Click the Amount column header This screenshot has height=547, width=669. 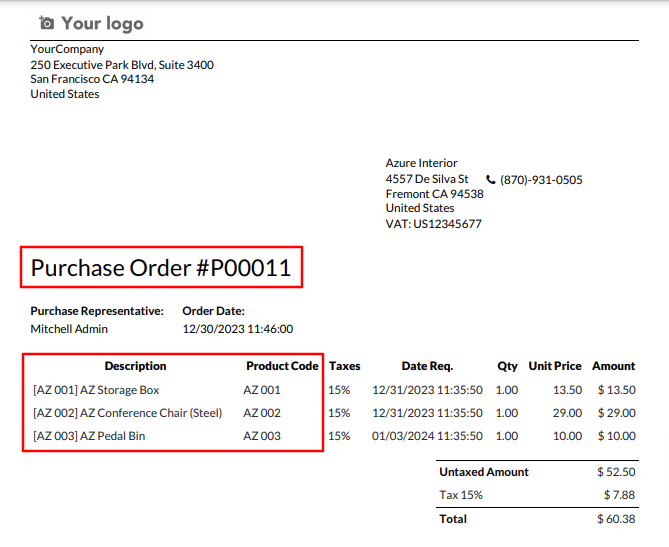click(x=613, y=366)
